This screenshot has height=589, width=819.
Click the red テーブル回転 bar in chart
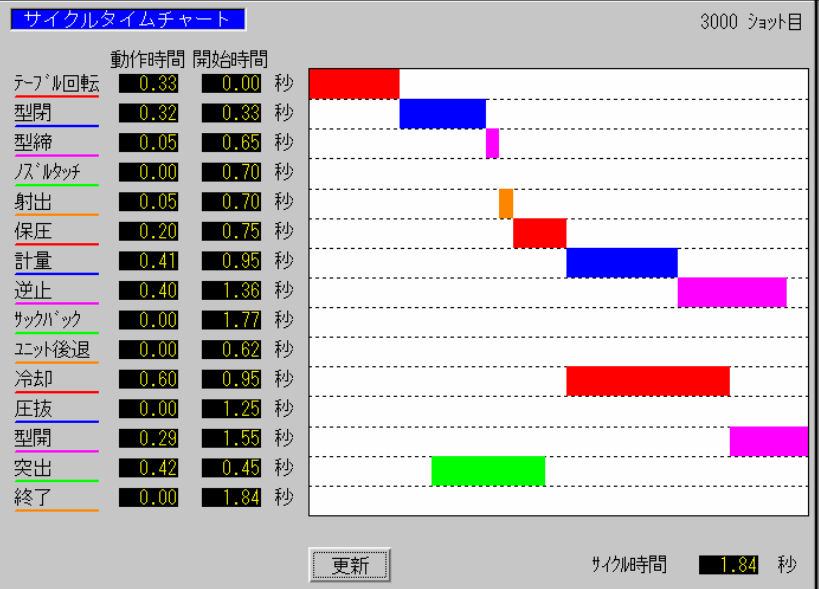(x=355, y=84)
